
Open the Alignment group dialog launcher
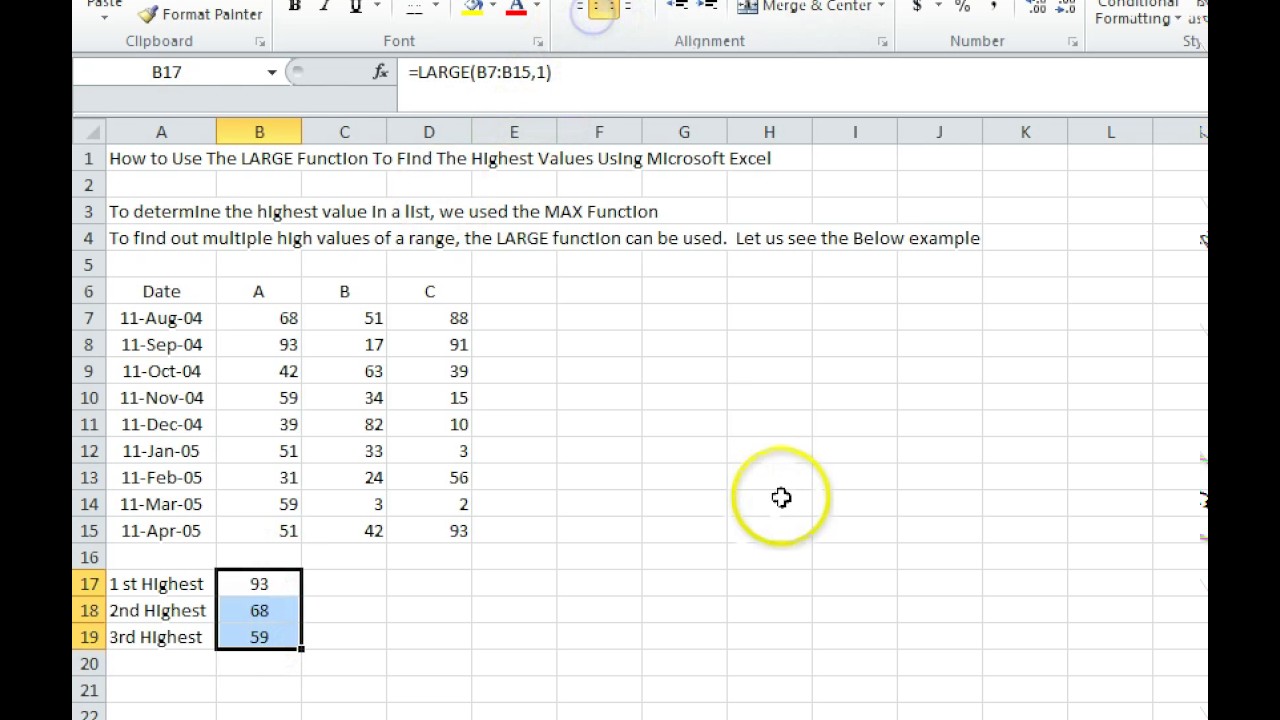(883, 42)
